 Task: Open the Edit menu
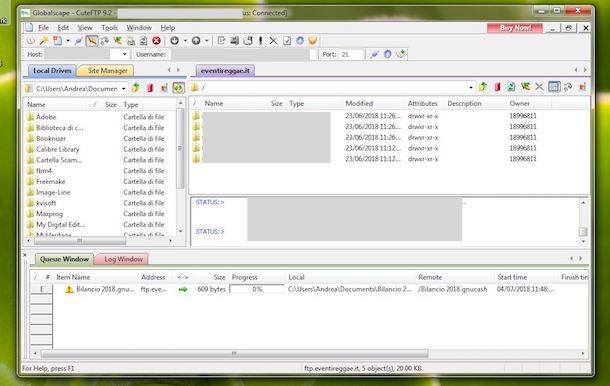point(63,28)
